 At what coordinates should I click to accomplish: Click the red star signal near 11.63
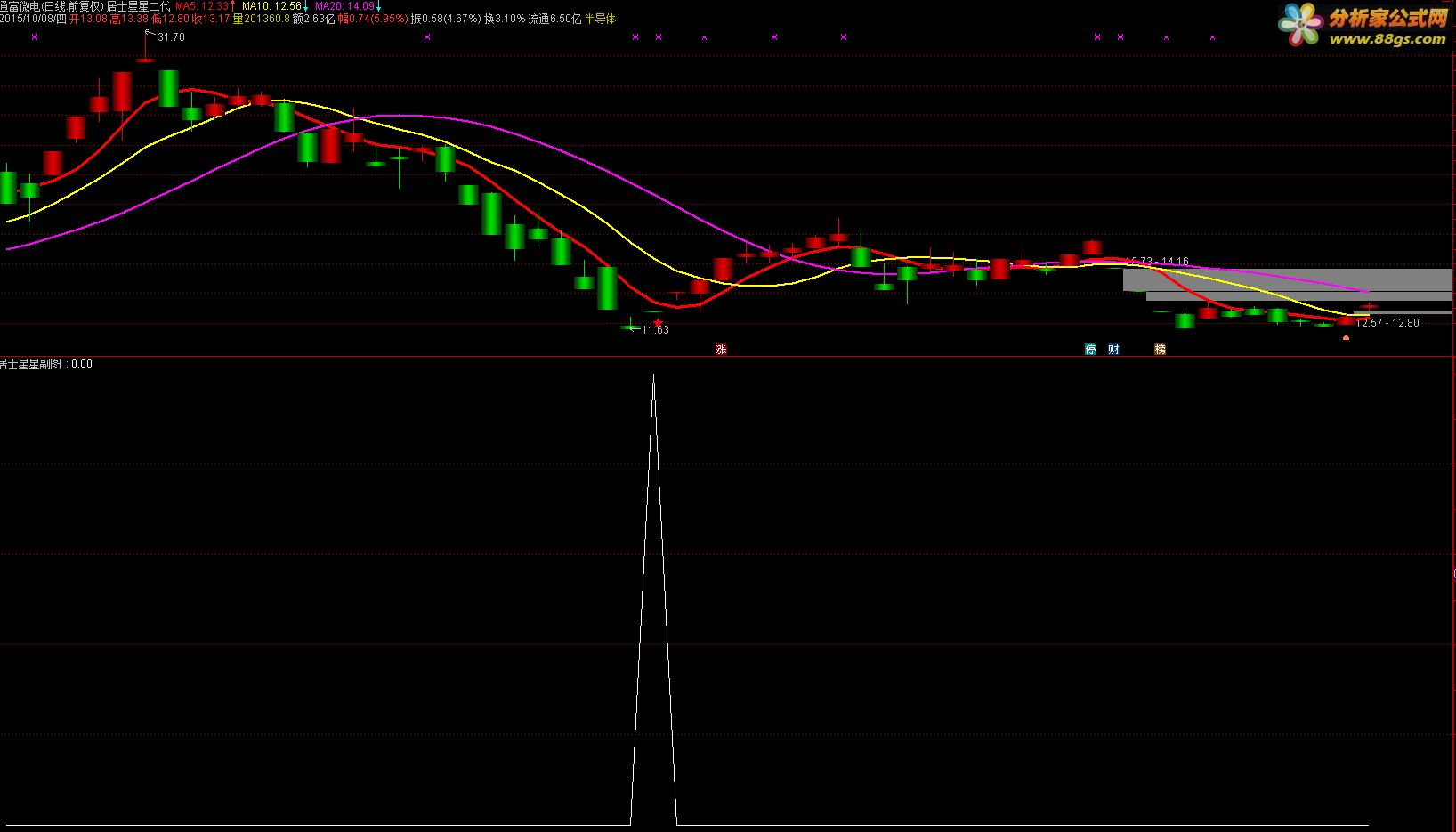(658, 323)
